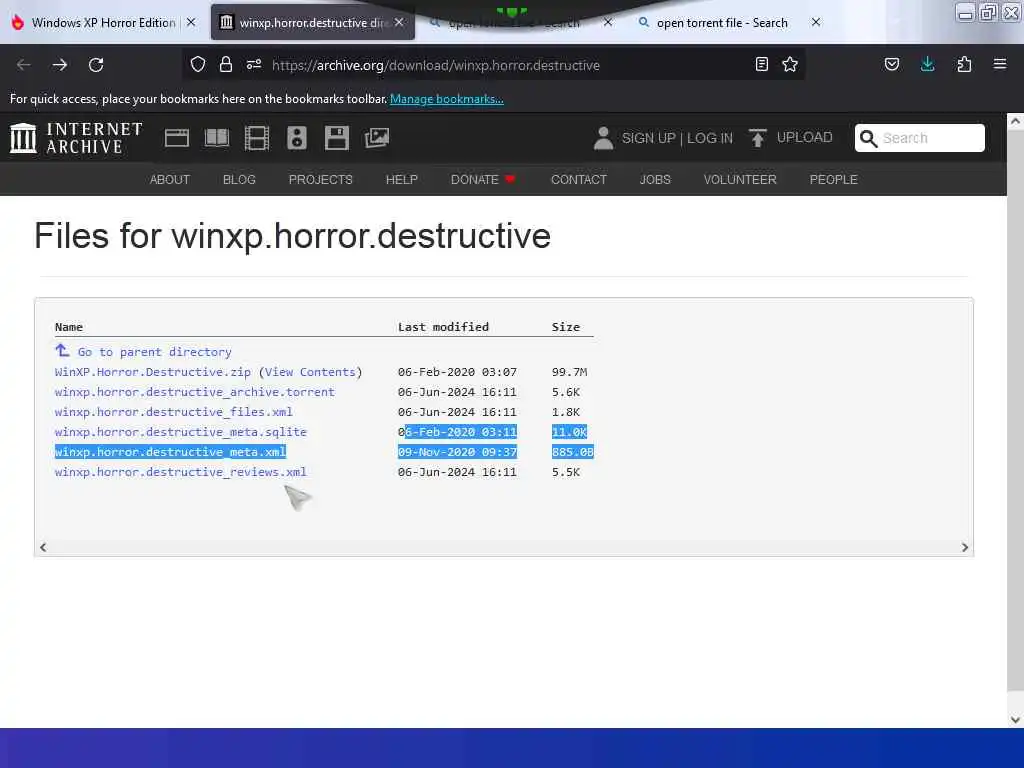
Task: Open the Web (Wayback) icon in Archive nav
Action: pos(176,138)
